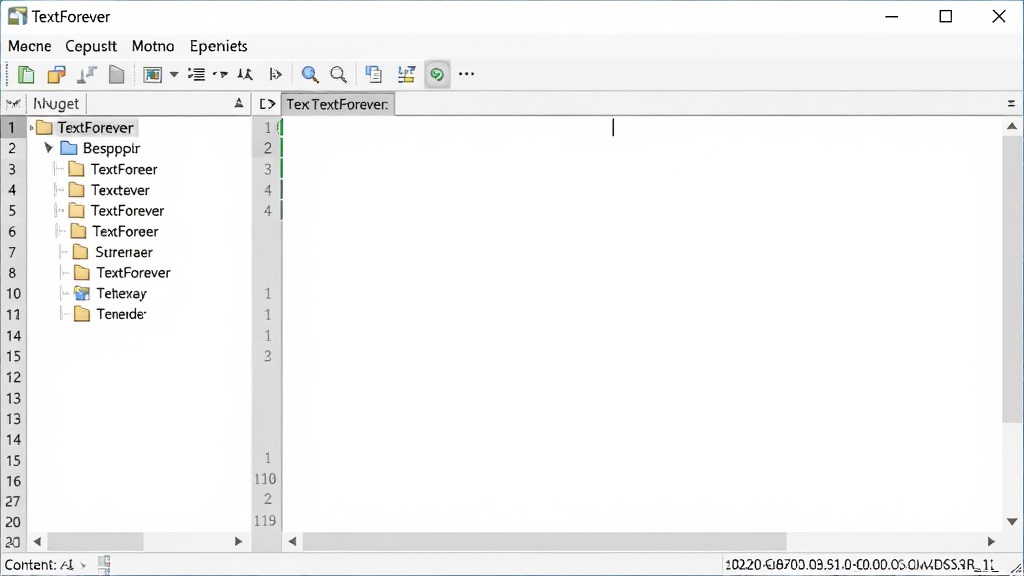Click the sort letters toolbar icon

pyautogui.click(x=245, y=74)
